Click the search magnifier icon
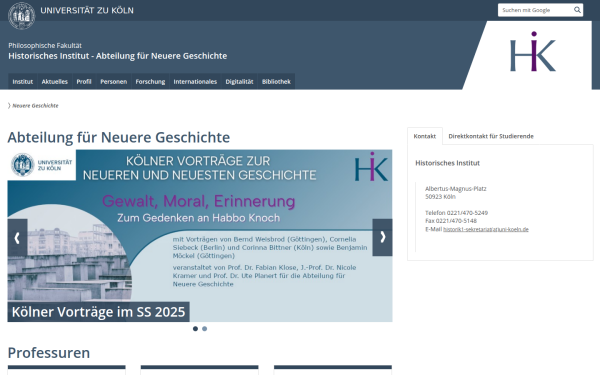This screenshot has height=375, width=600. [x=577, y=10]
